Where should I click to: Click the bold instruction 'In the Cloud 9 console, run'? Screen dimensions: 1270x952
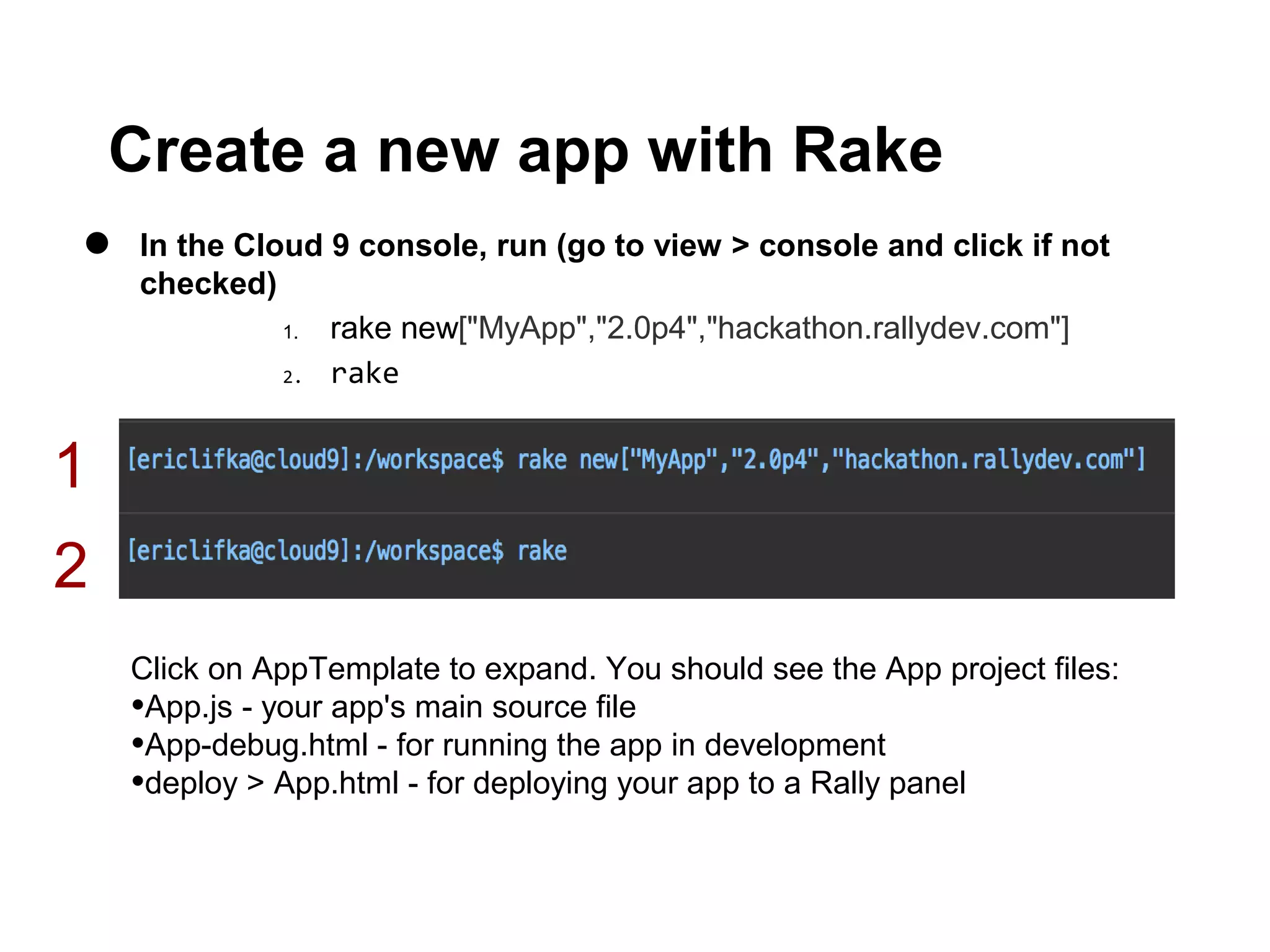(624, 264)
